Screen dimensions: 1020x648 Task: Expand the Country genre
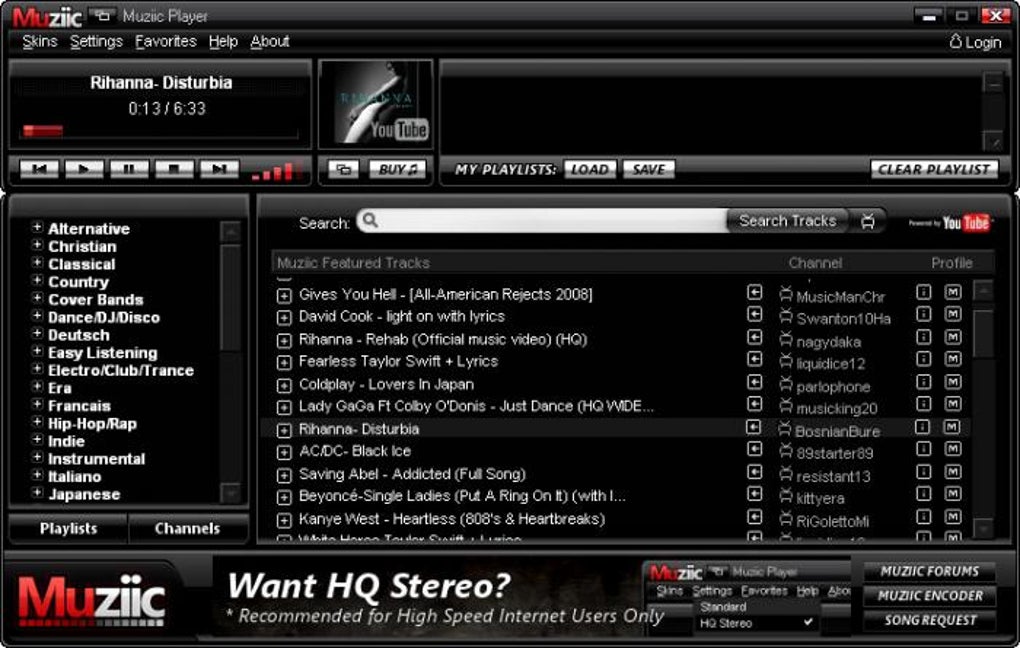(37, 280)
